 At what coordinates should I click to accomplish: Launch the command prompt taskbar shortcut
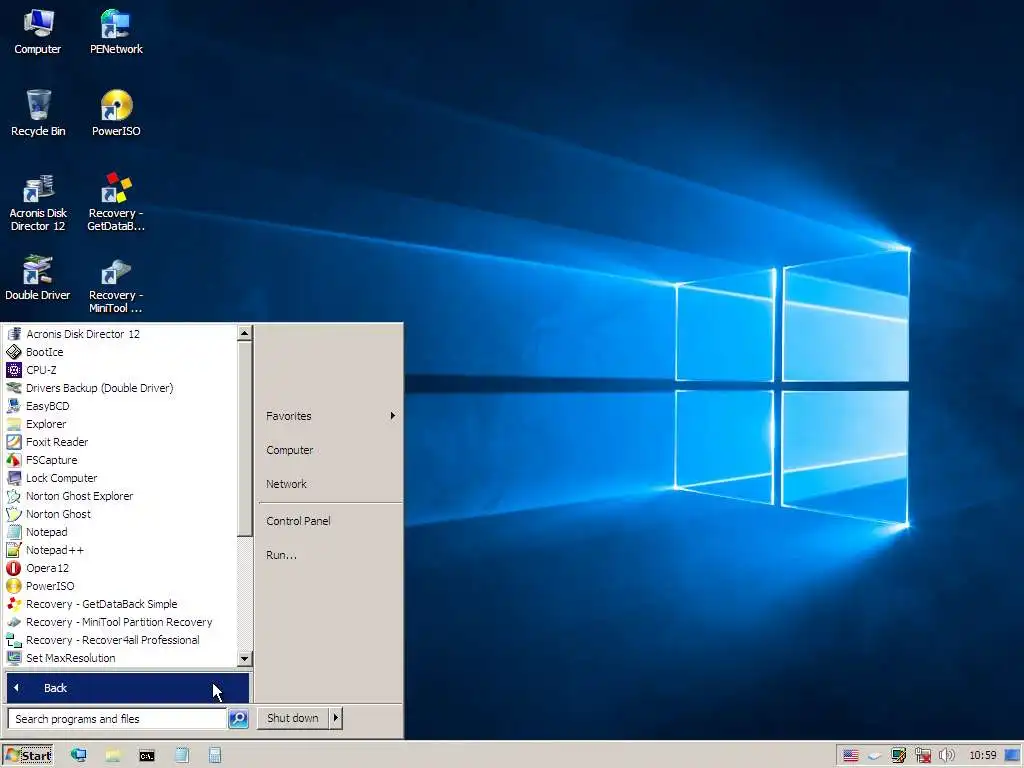(147, 756)
